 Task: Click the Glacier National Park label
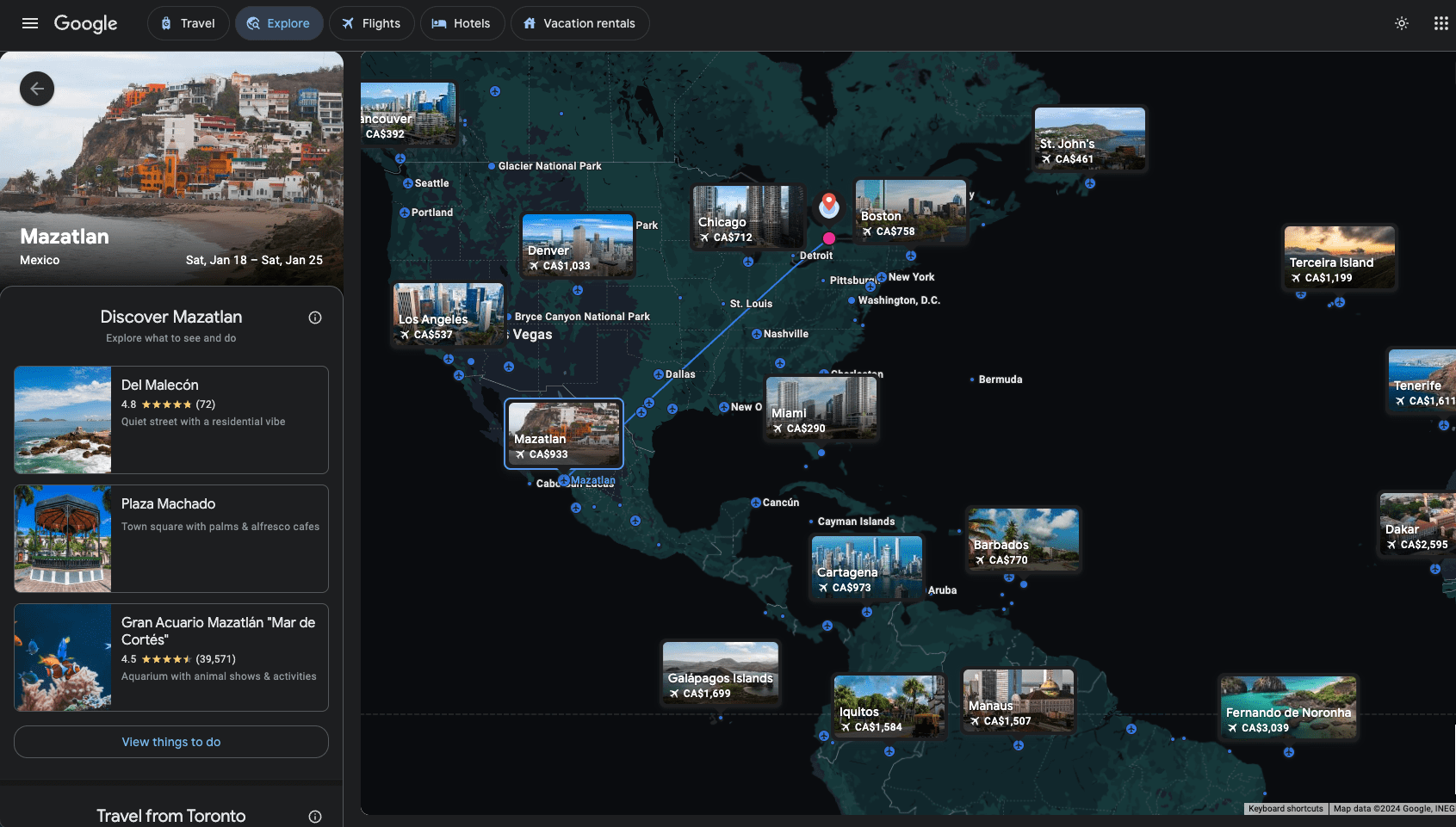(x=549, y=166)
